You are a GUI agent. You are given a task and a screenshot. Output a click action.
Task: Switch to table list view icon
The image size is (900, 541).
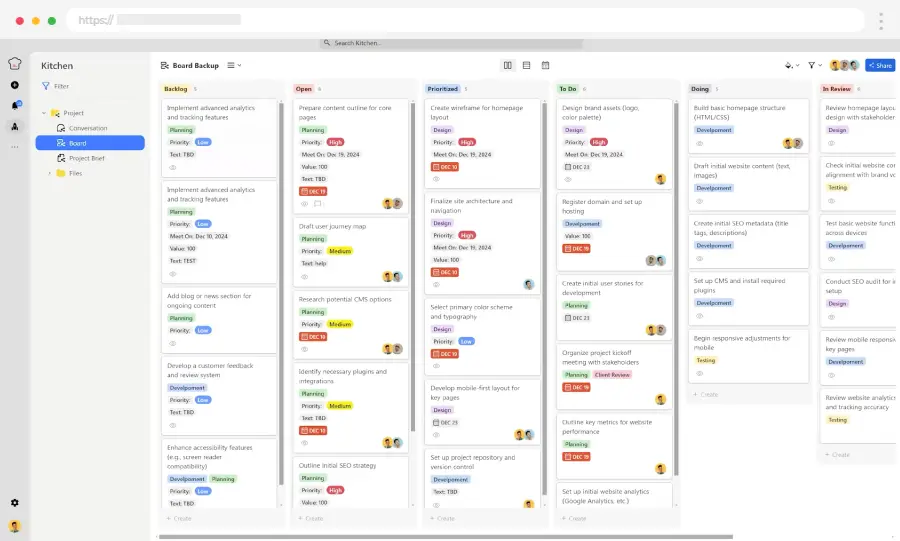click(x=527, y=65)
